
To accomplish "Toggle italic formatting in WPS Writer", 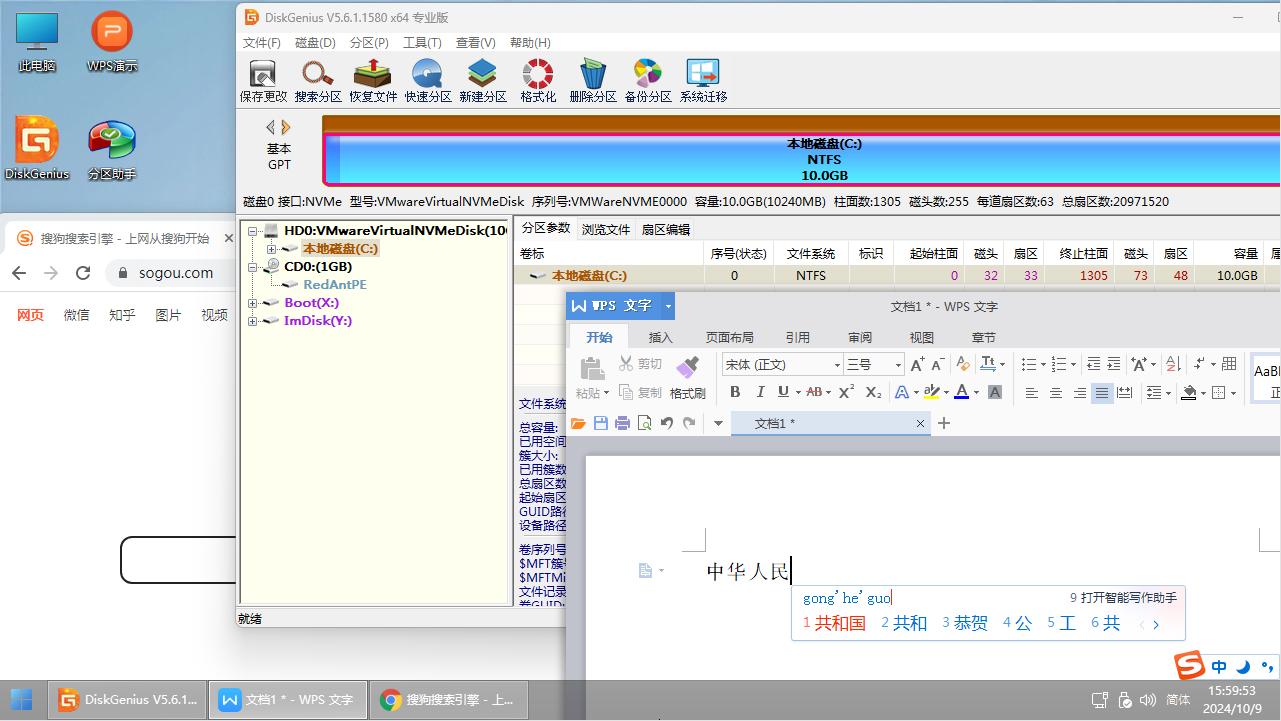I will [x=760, y=392].
